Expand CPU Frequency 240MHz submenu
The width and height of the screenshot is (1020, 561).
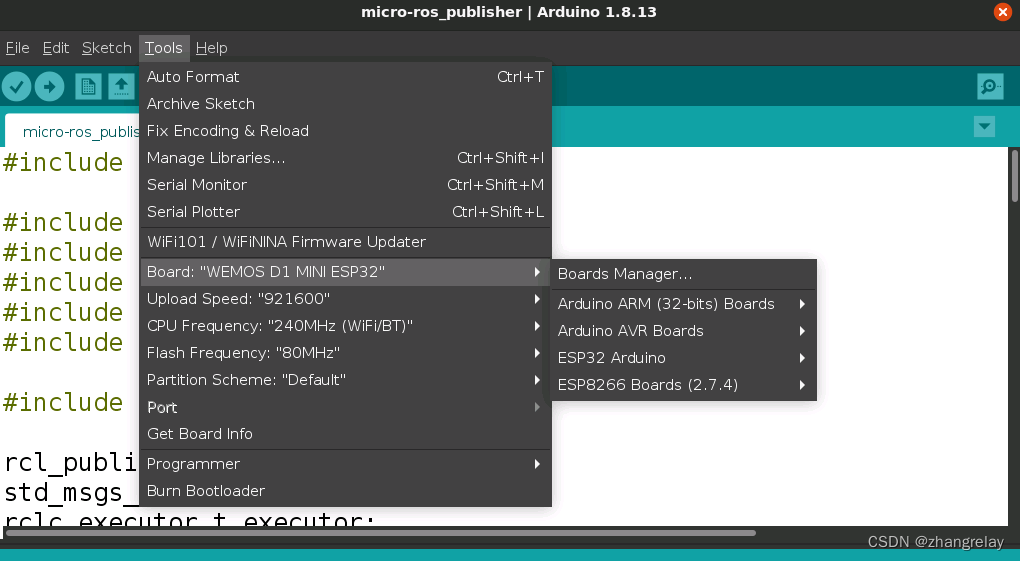(345, 326)
